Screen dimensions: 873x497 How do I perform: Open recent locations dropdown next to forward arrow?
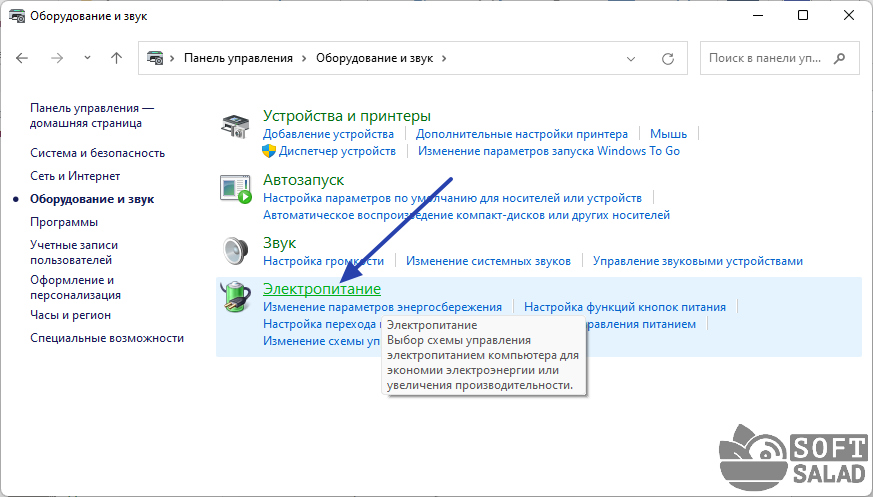(87, 58)
